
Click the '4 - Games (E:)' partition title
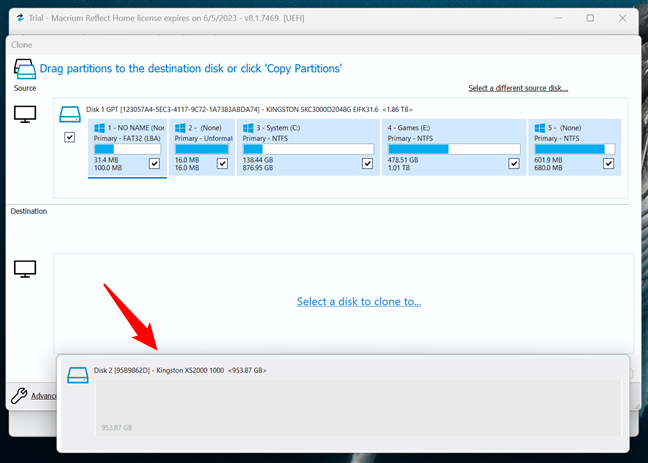(409, 128)
